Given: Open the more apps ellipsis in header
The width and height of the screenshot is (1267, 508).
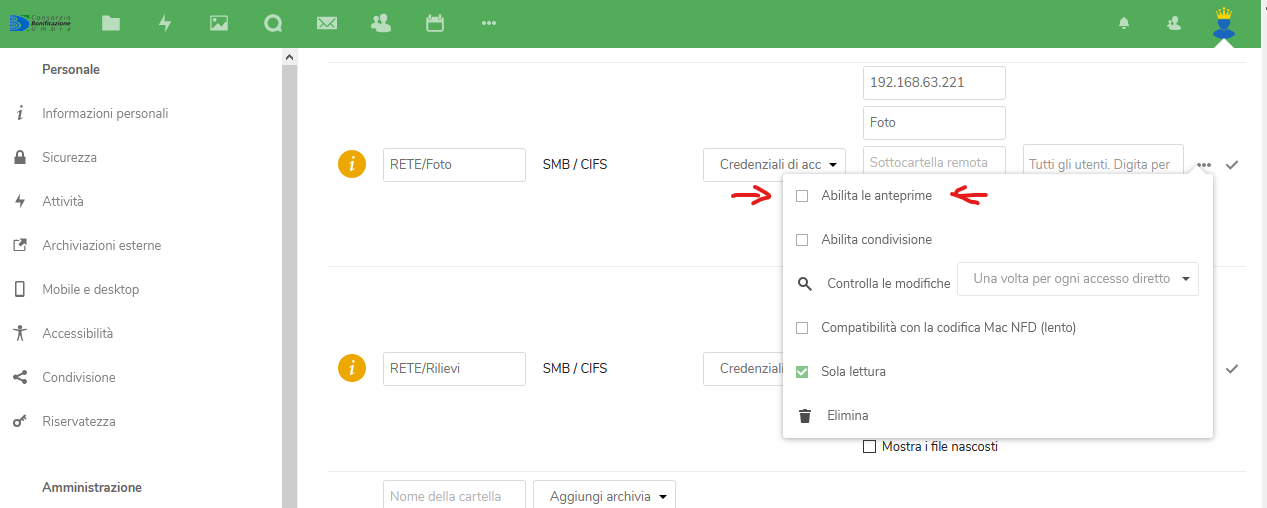Looking at the screenshot, I should coord(489,23).
